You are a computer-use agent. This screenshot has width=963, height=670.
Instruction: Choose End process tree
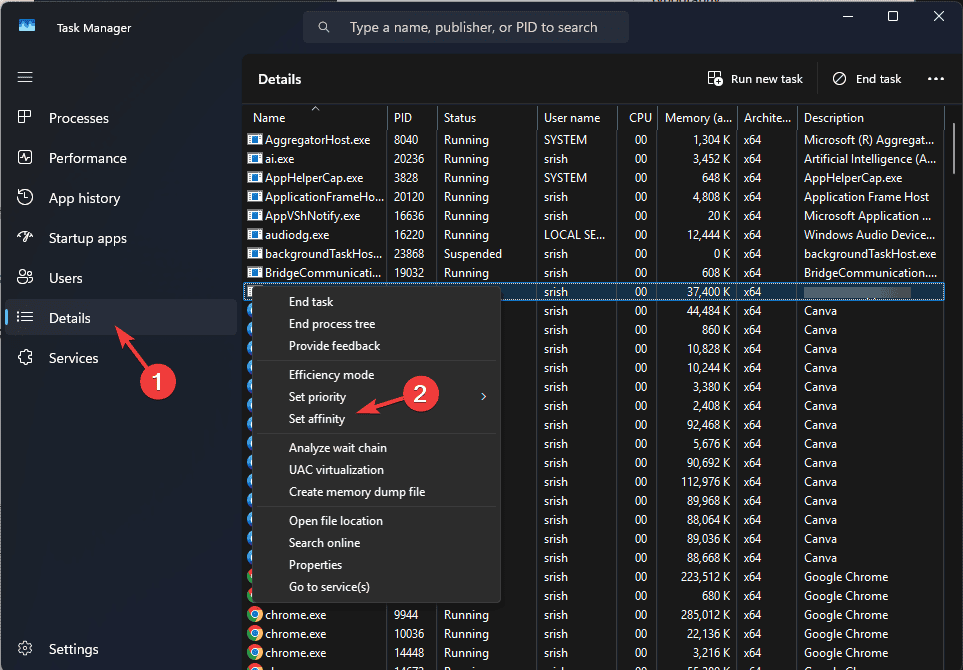[332, 324]
